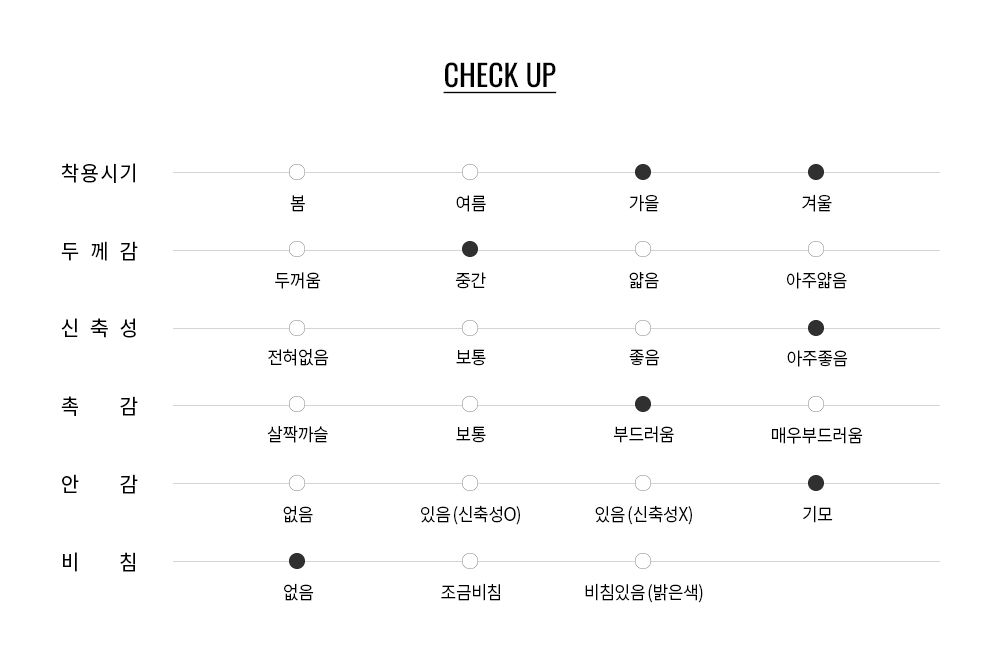Click the filled 겨울 circle
The height and width of the screenshot is (661, 1000).
coord(816,172)
